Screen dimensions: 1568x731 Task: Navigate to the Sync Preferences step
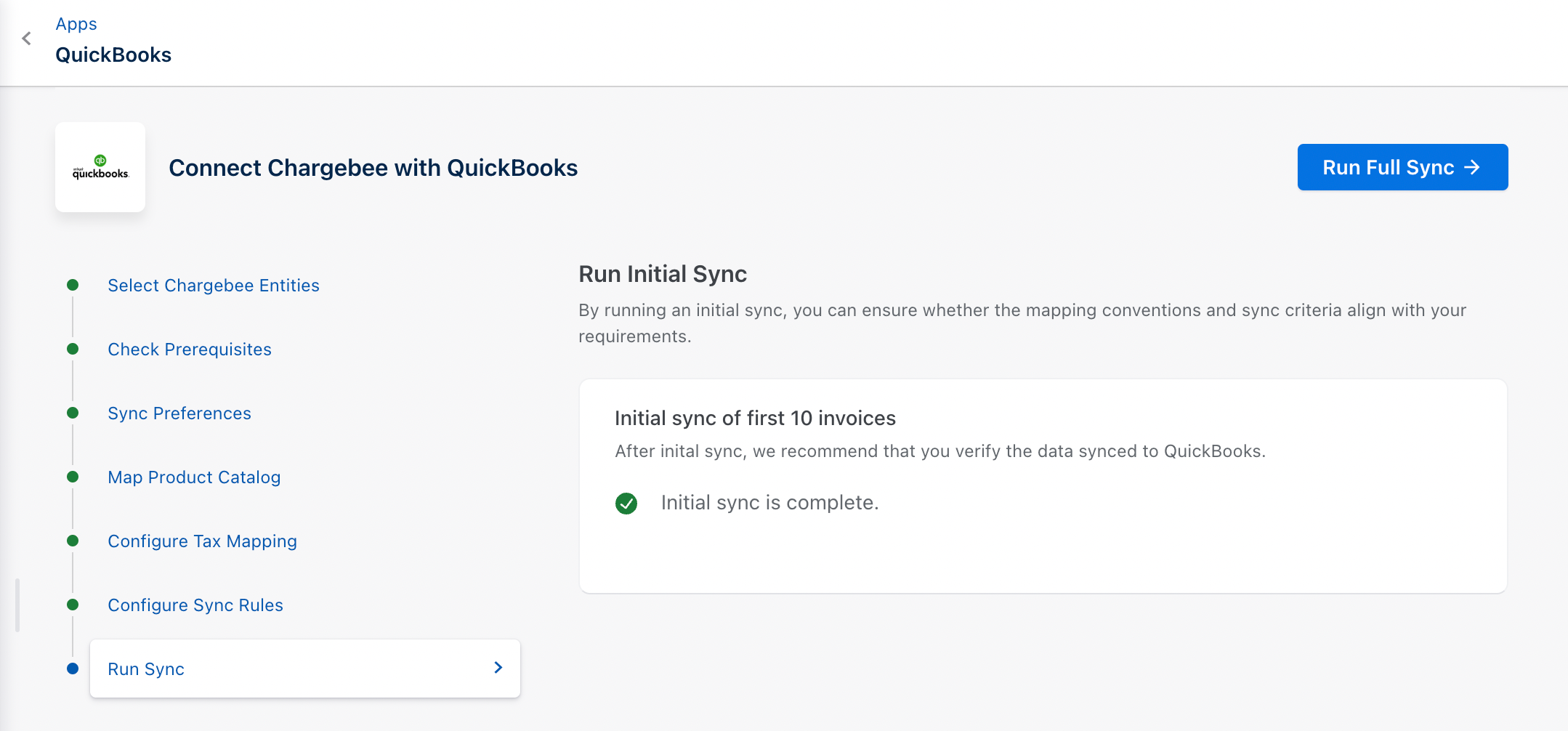(179, 413)
